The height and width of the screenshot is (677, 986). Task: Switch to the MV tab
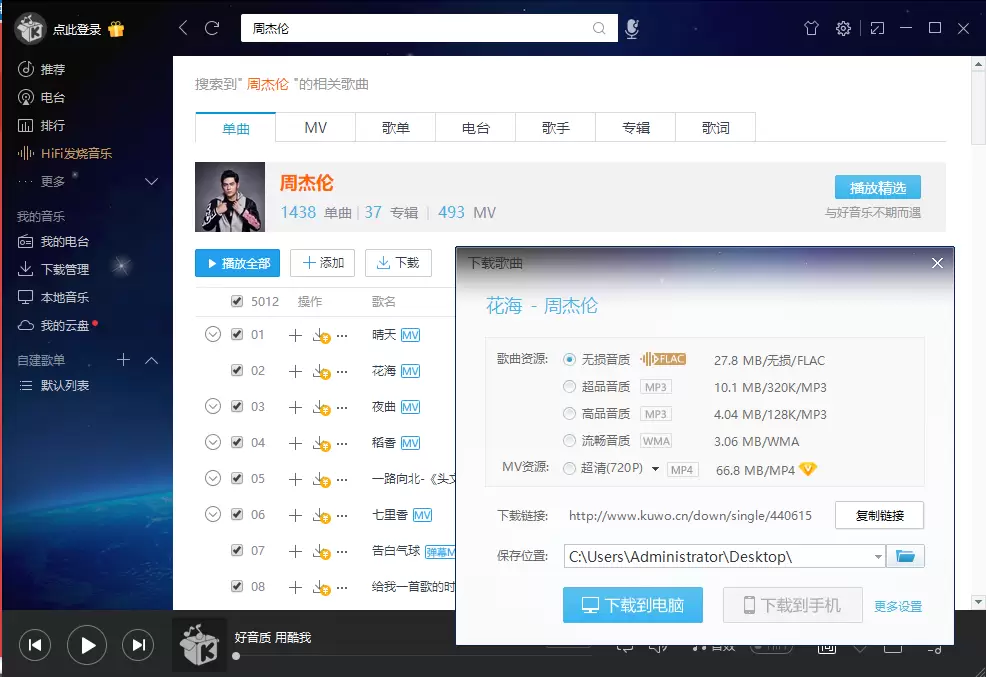[x=316, y=128]
